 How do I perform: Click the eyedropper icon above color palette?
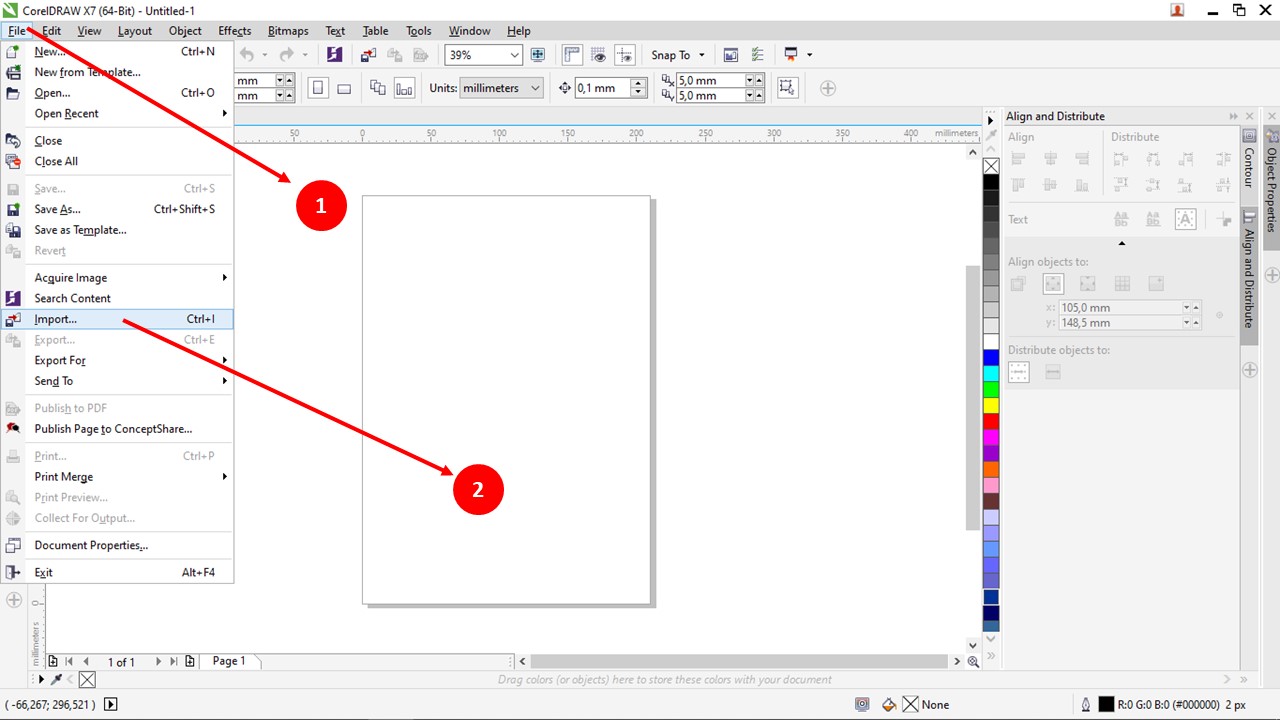(991, 134)
